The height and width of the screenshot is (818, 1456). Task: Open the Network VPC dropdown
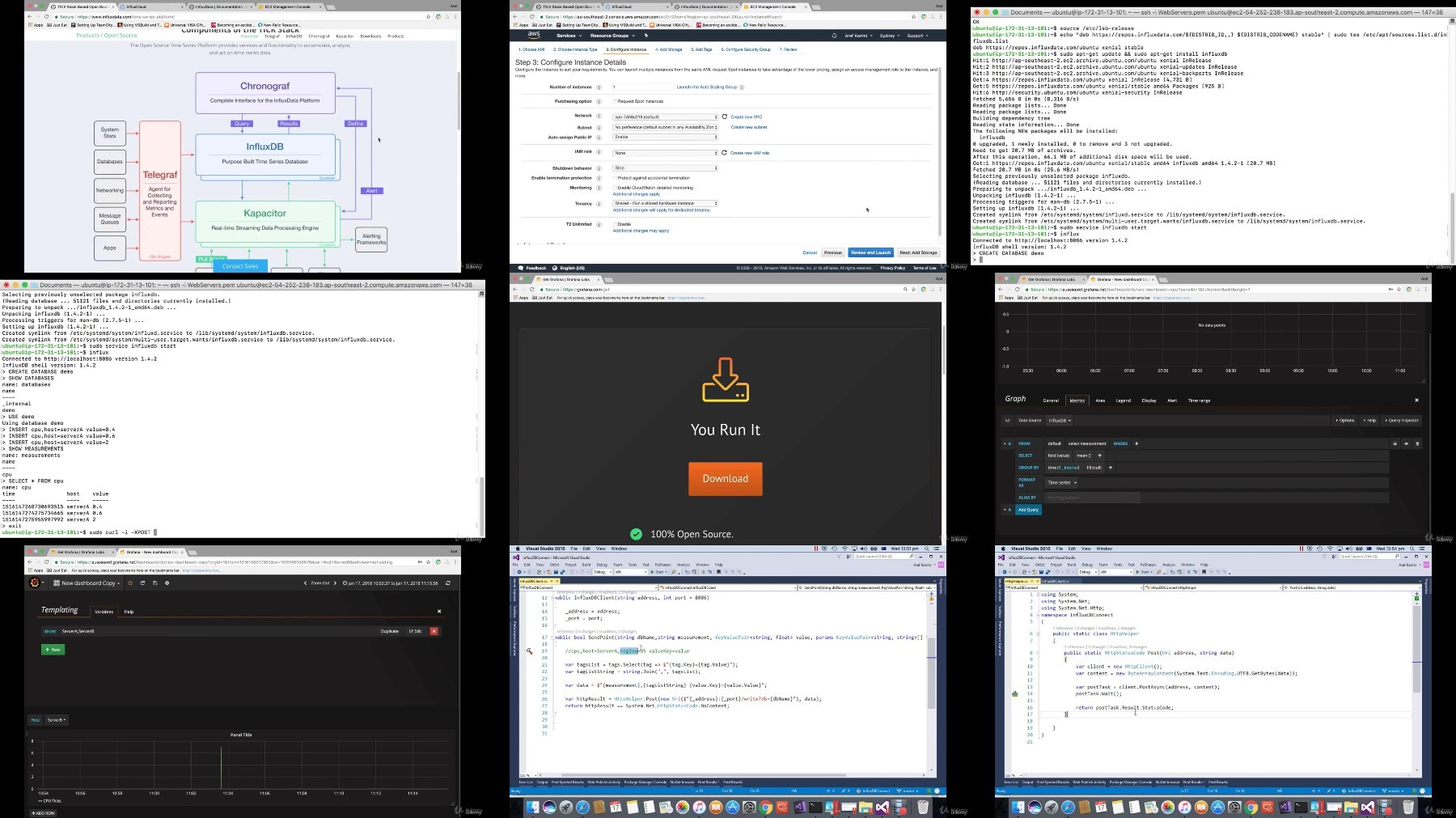(x=665, y=117)
